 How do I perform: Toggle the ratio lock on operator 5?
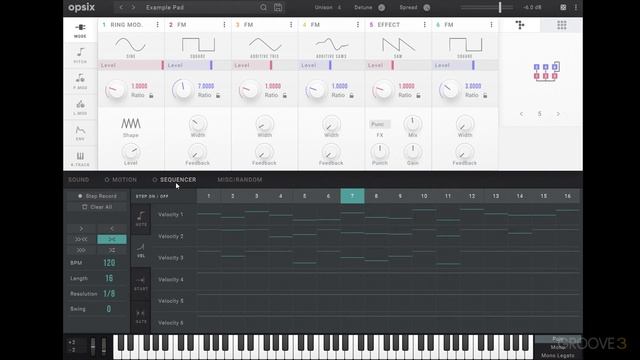[x=418, y=96]
